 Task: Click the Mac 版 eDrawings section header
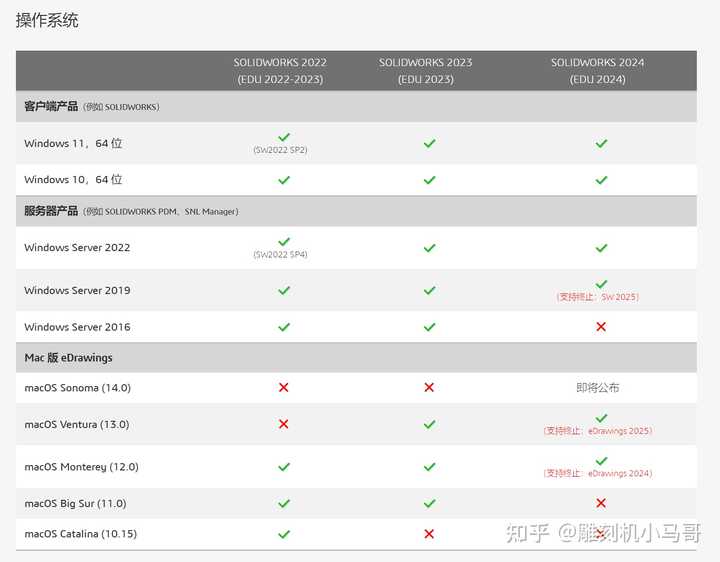[356, 357]
